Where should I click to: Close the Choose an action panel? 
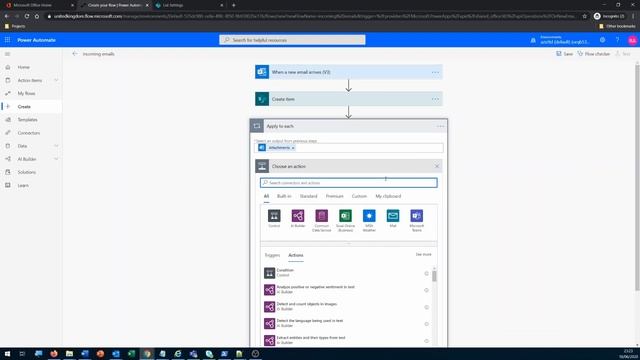point(437,166)
